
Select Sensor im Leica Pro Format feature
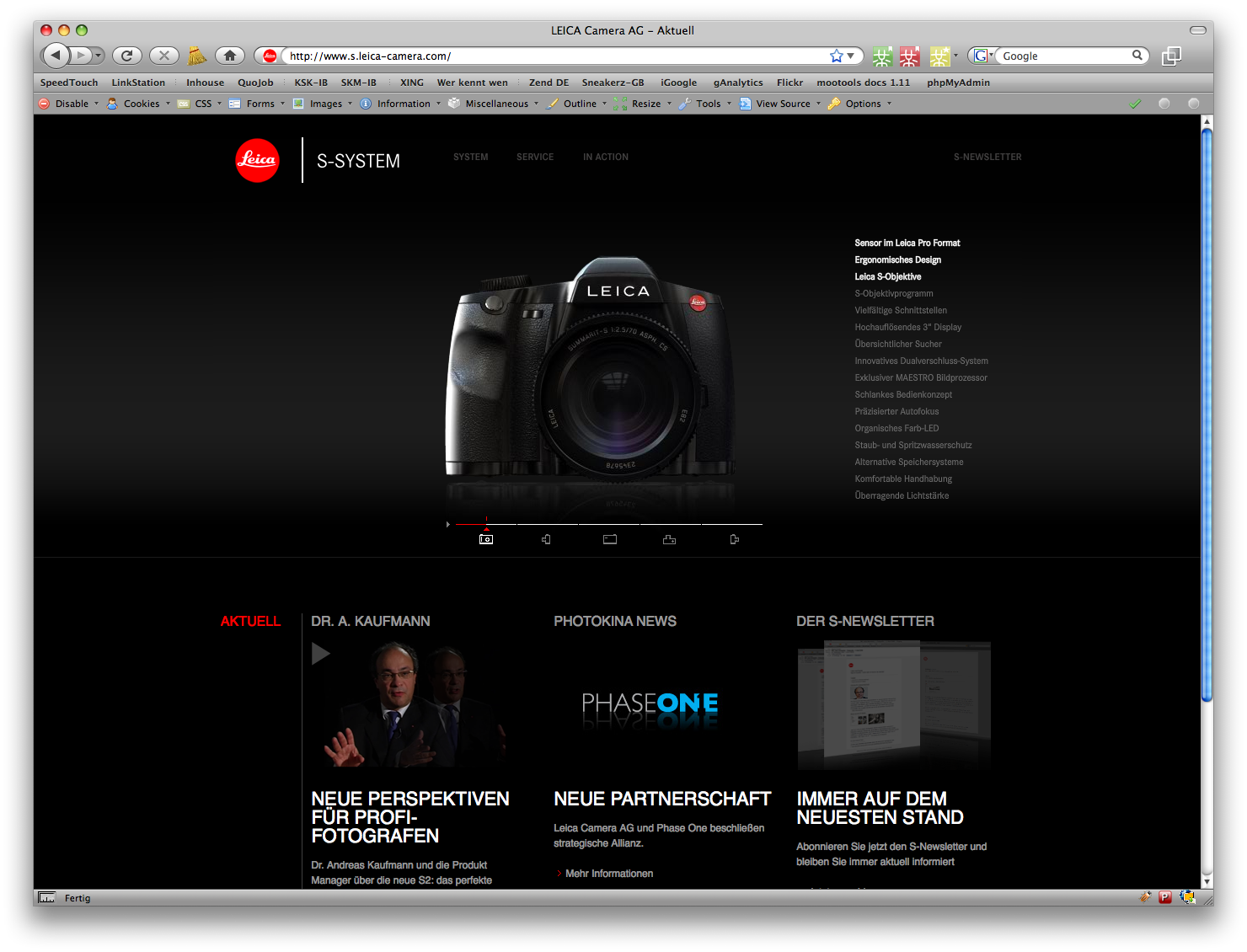[x=907, y=243]
